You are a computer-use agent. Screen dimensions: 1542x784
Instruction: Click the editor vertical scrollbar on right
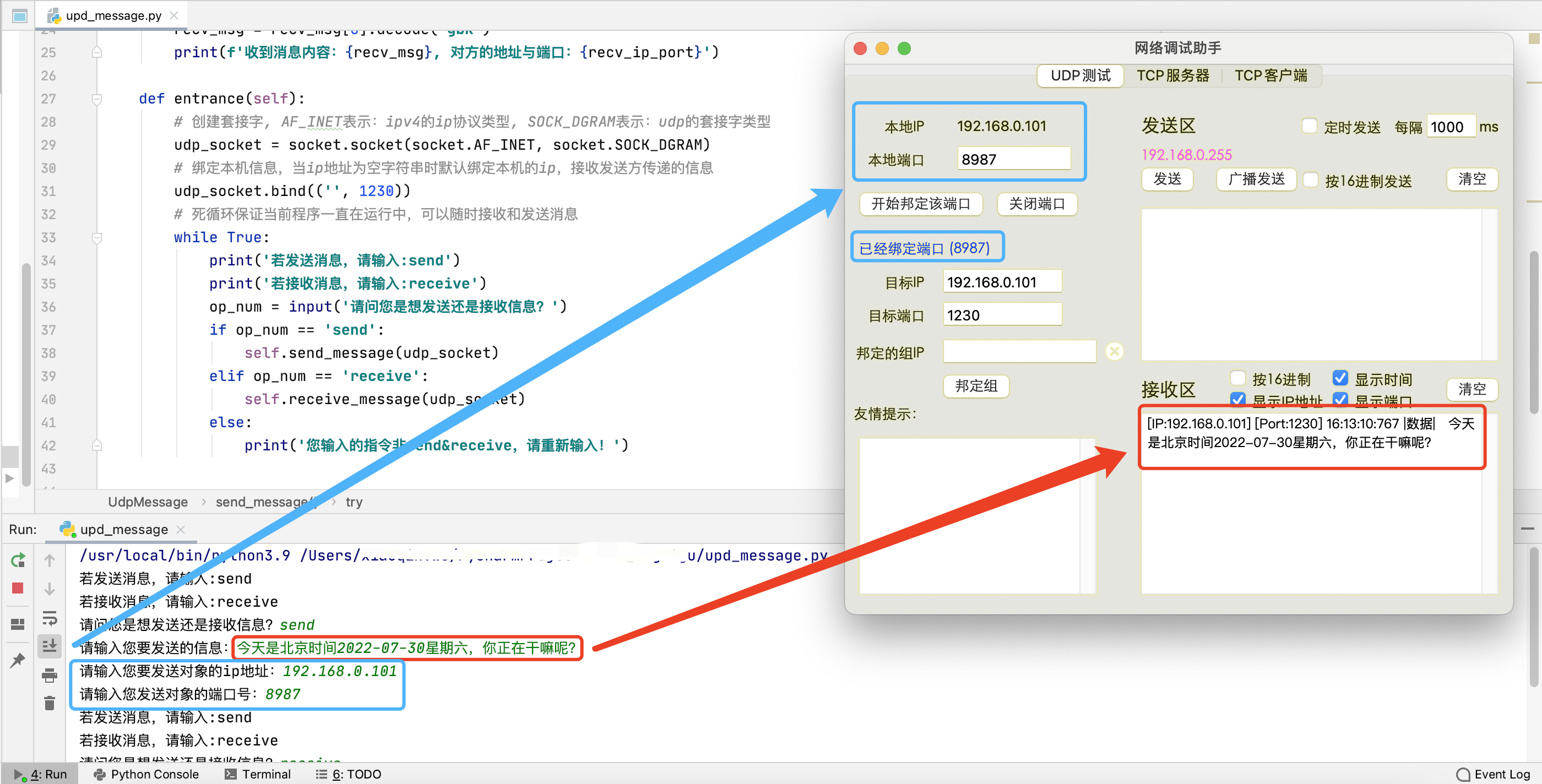click(1534, 333)
